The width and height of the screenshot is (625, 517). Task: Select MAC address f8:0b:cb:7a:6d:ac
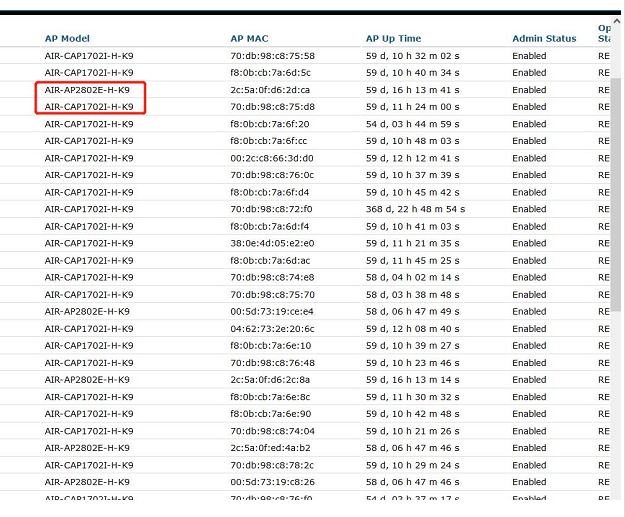tap(270, 260)
